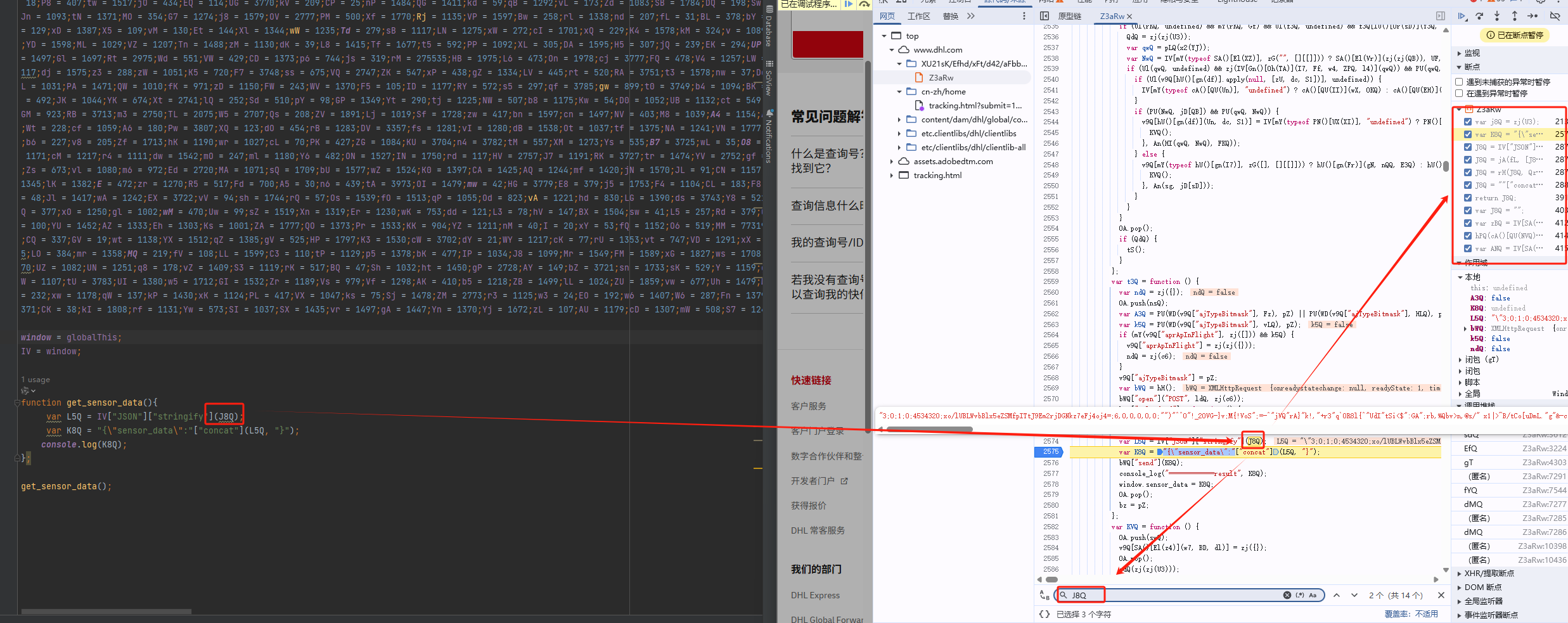The height and width of the screenshot is (623, 1568).
Task: Collapse www.dhl.com domain node
Action: coord(892,49)
